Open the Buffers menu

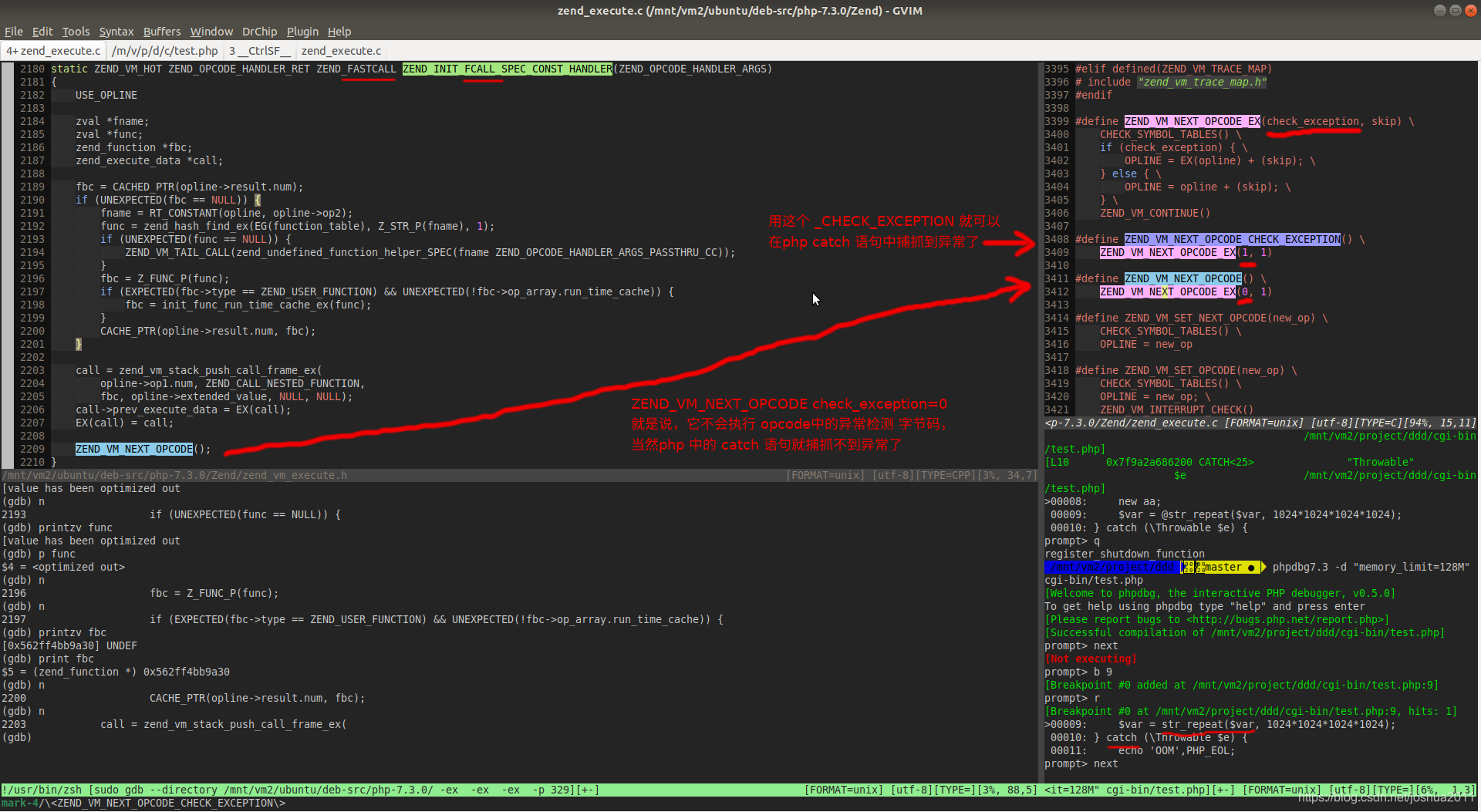(x=162, y=32)
